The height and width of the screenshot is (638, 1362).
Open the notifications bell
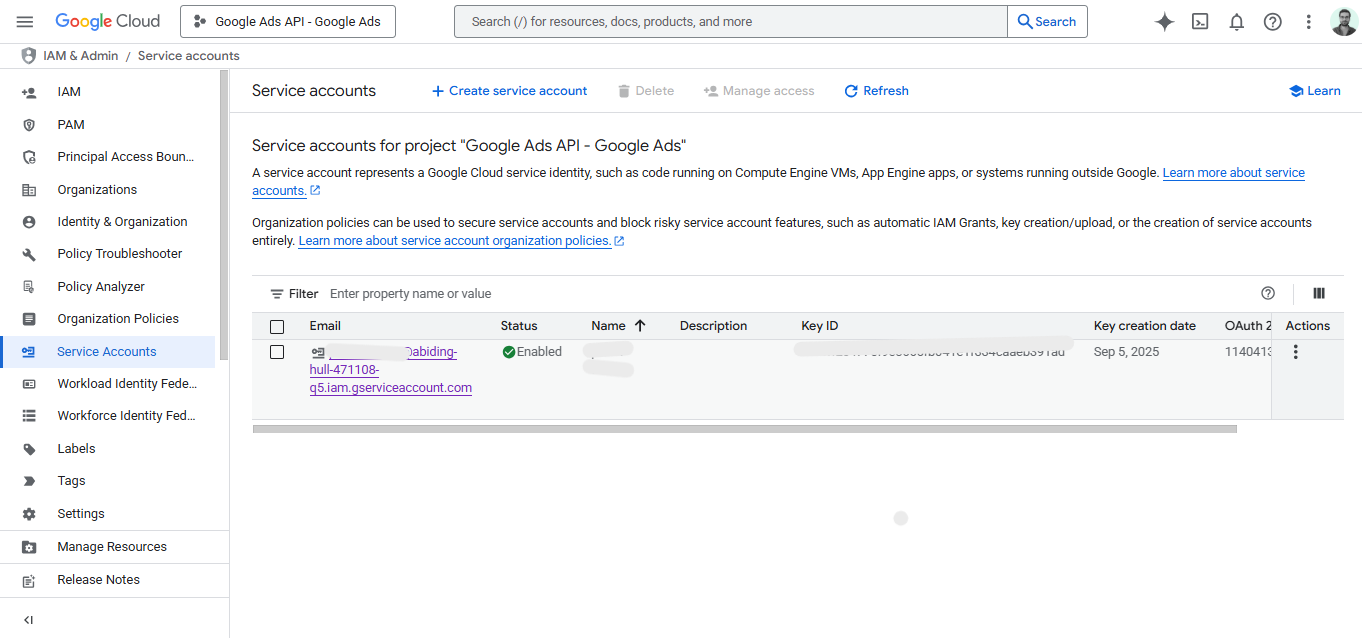tap(1237, 22)
